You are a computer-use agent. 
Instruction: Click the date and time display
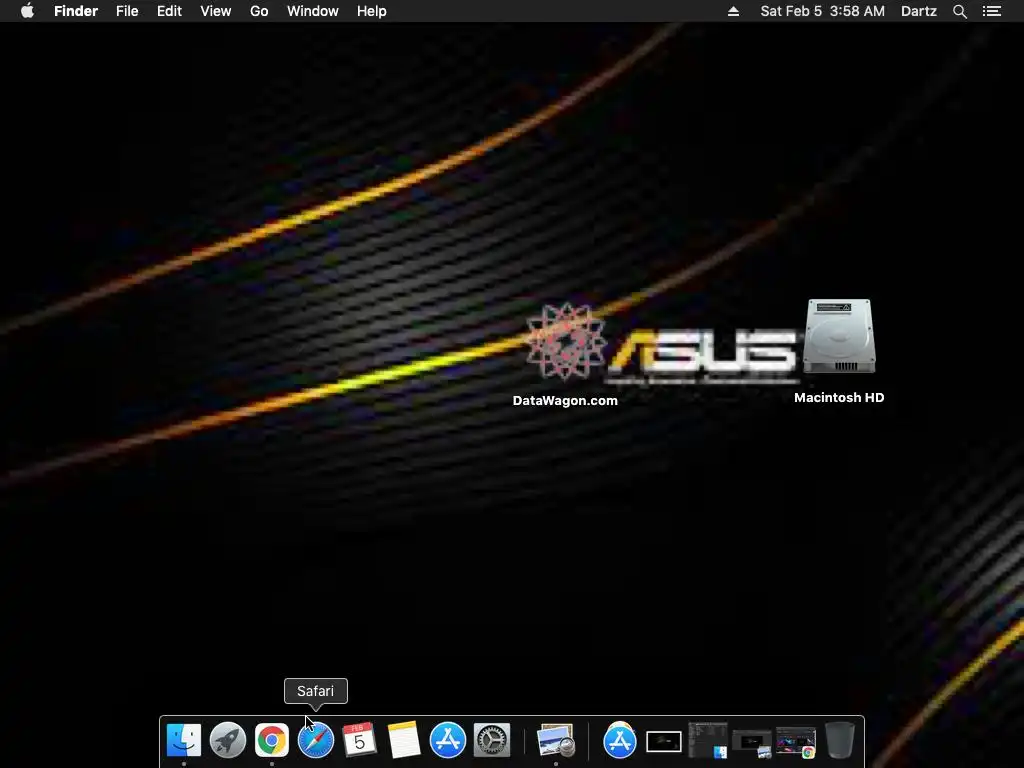coord(823,11)
